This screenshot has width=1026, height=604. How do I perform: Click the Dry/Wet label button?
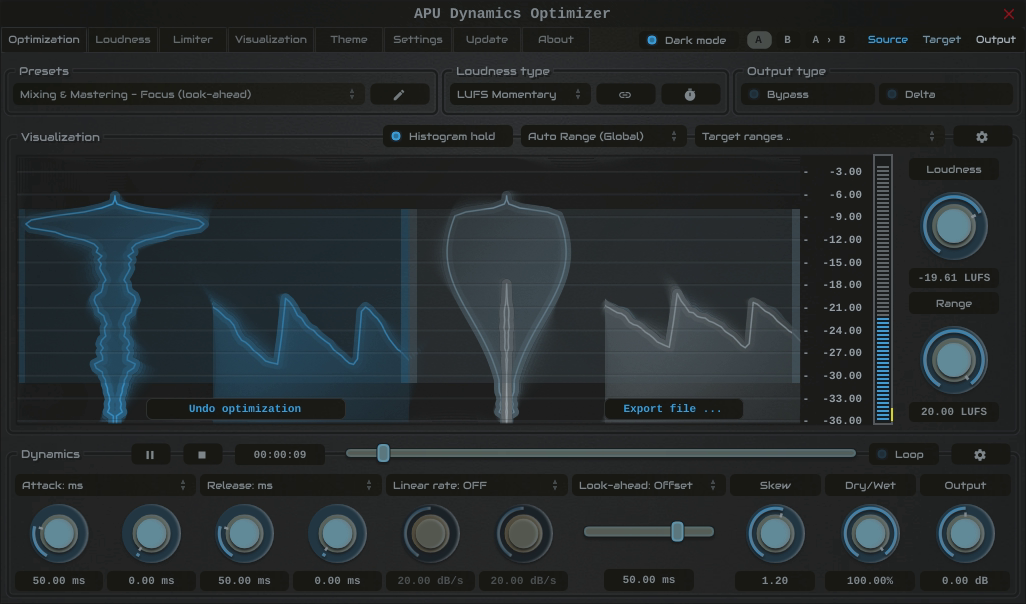870,486
